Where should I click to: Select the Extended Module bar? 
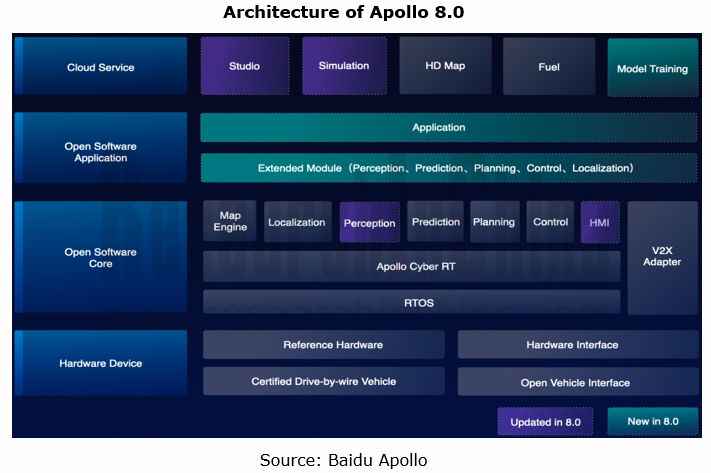(448, 168)
